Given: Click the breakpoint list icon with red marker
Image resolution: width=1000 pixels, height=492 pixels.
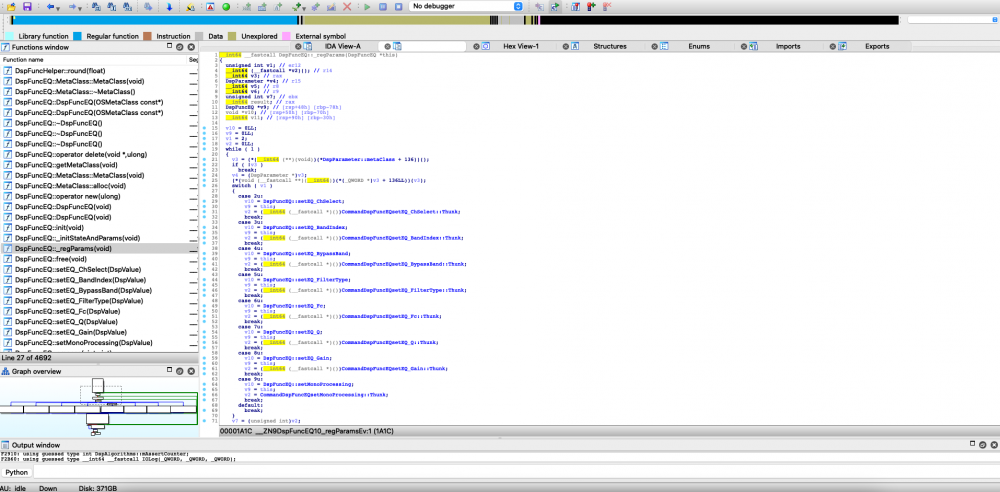Looking at the screenshot, I should (x=575, y=6).
